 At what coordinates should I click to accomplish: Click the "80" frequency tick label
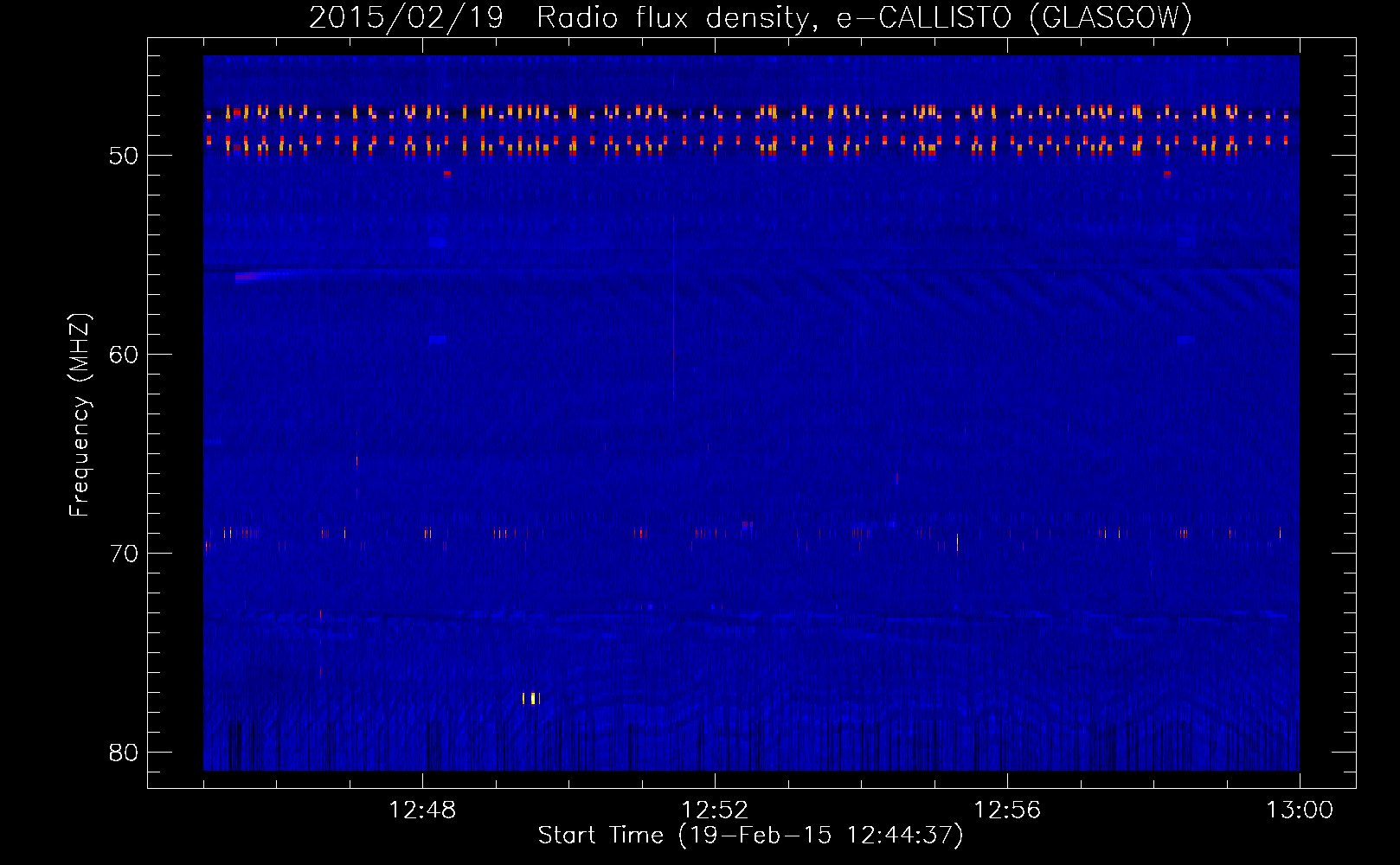click(x=124, y=753)
